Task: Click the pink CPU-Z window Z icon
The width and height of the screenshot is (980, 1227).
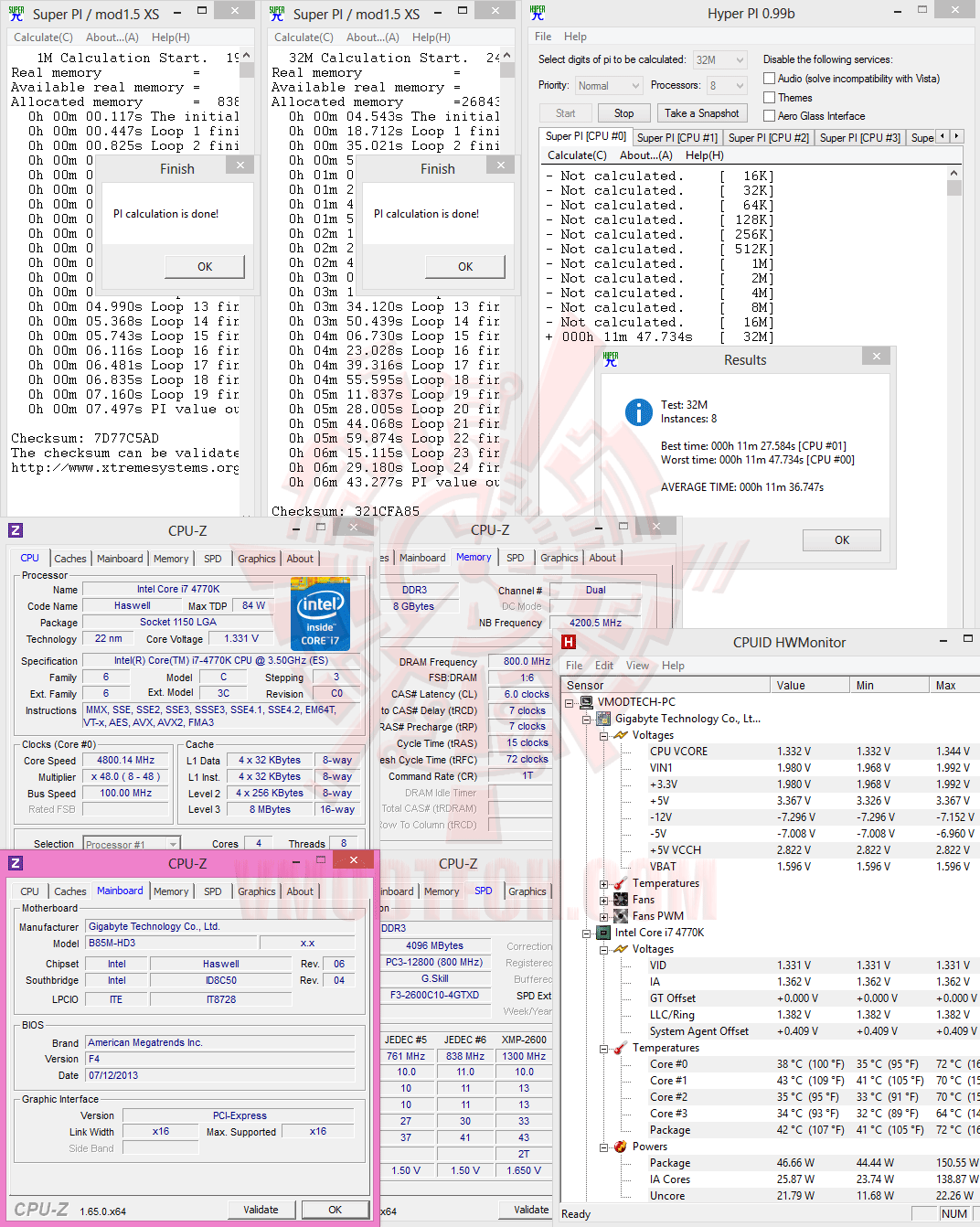Action: pyautogui.click(x=16, y=863)
